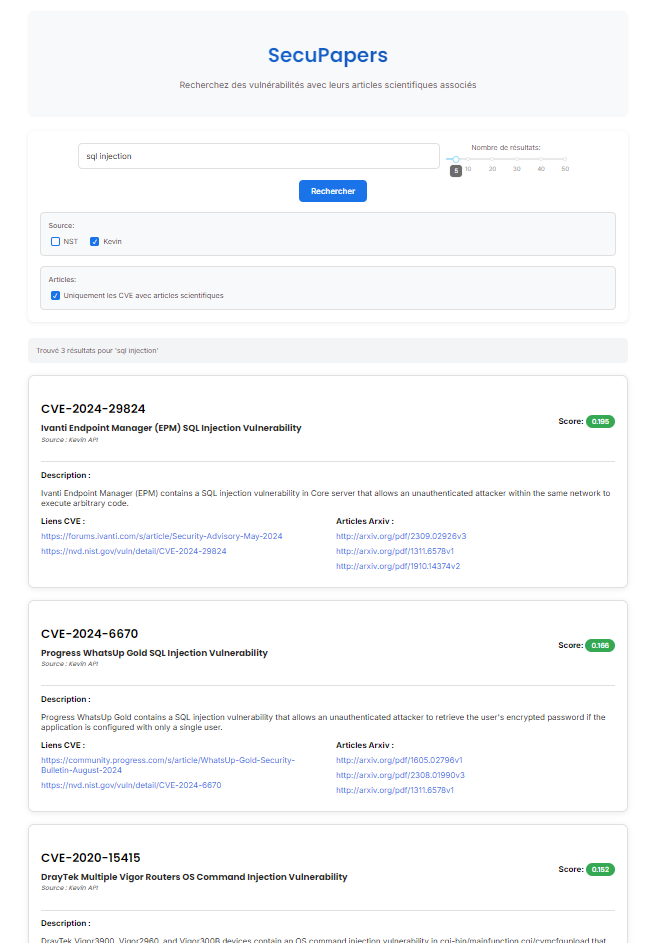
Task: Click the 0.195 score badge
Action: click(x=600, y=422)
